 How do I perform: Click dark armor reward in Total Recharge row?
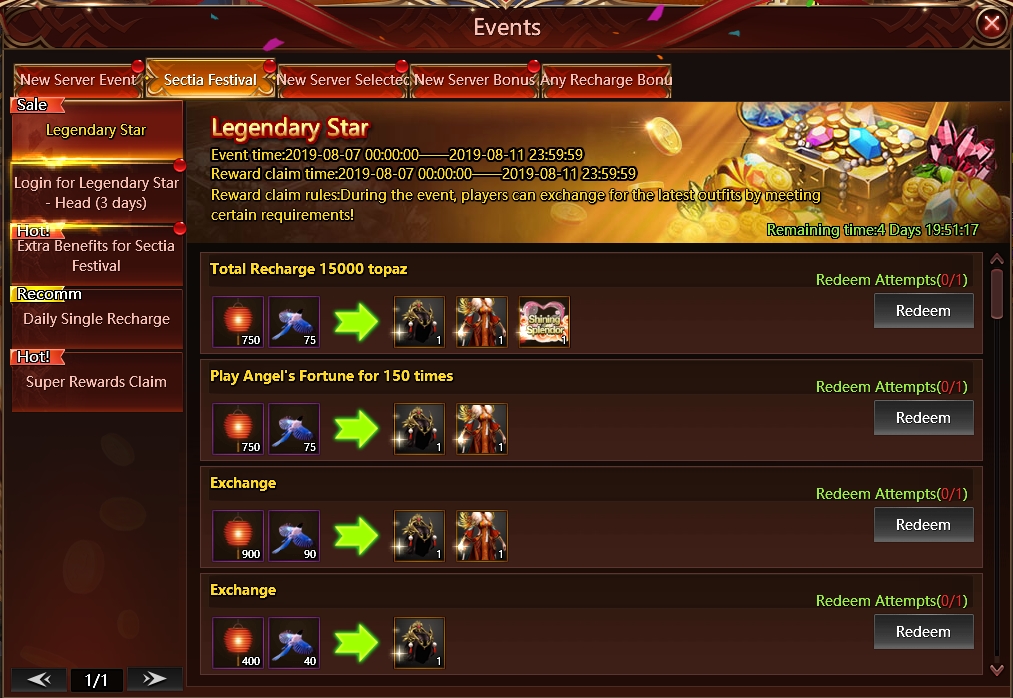[x=419, y=322]
